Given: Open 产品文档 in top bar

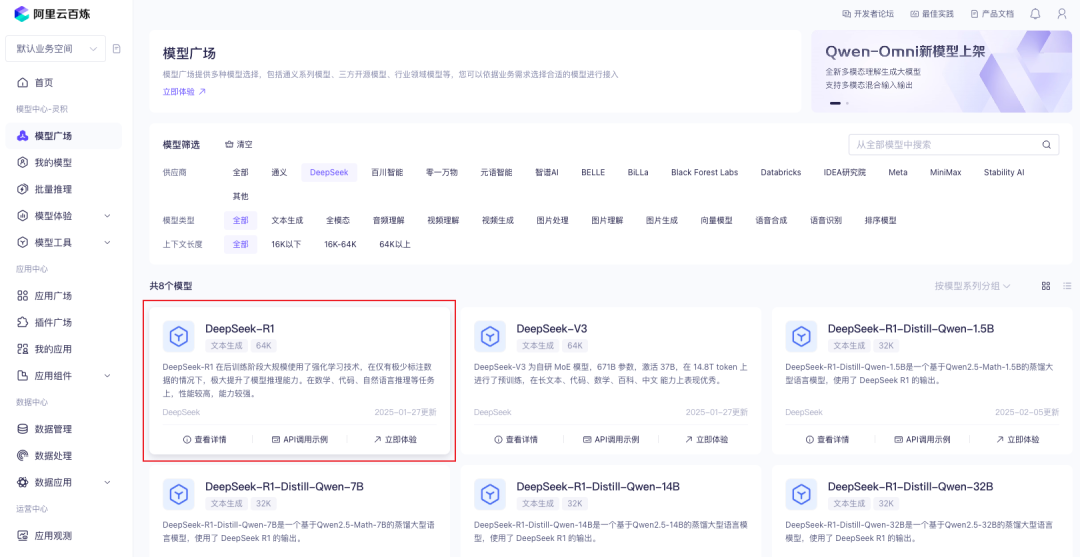Looking at the screenshot, I should [992, 14].
